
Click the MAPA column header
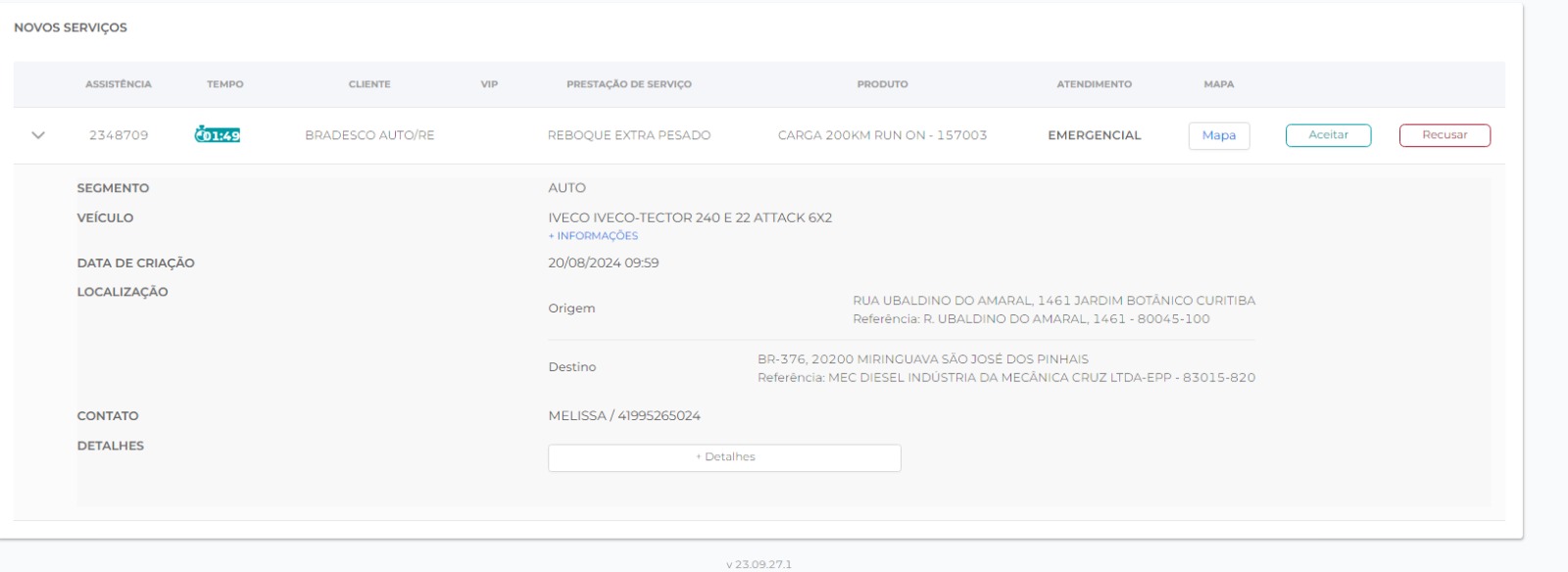click(1219, 84)
